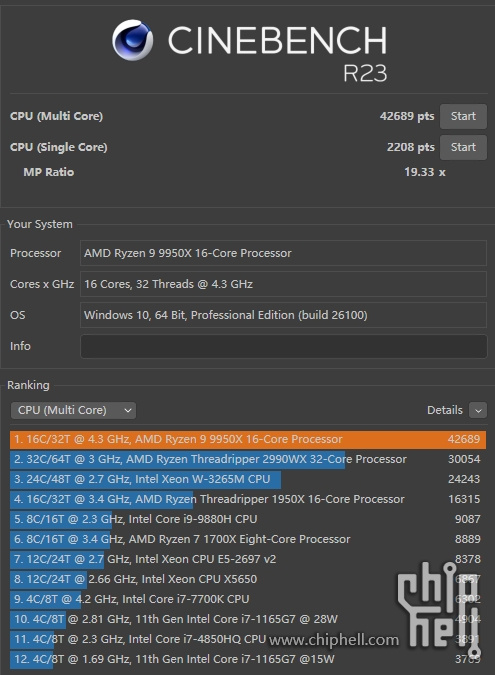Screen dimensions: 495x675
Task: Select ranking row 5 Intel Core i9-9880H
Action: (248, 519)
